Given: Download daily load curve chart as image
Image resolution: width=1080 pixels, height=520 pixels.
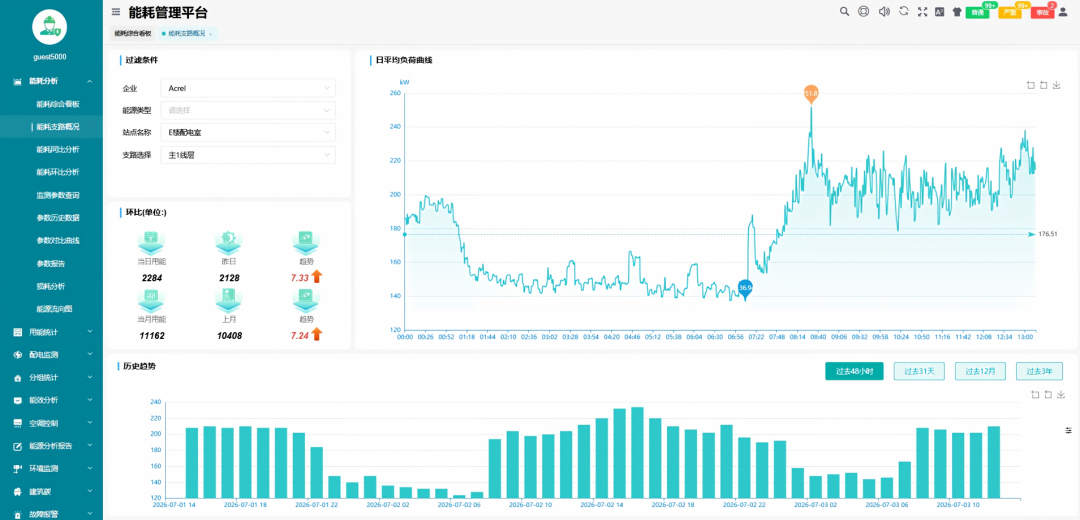Looking at the screenshot, I should pyautogui.click(x=1057, y=85).
